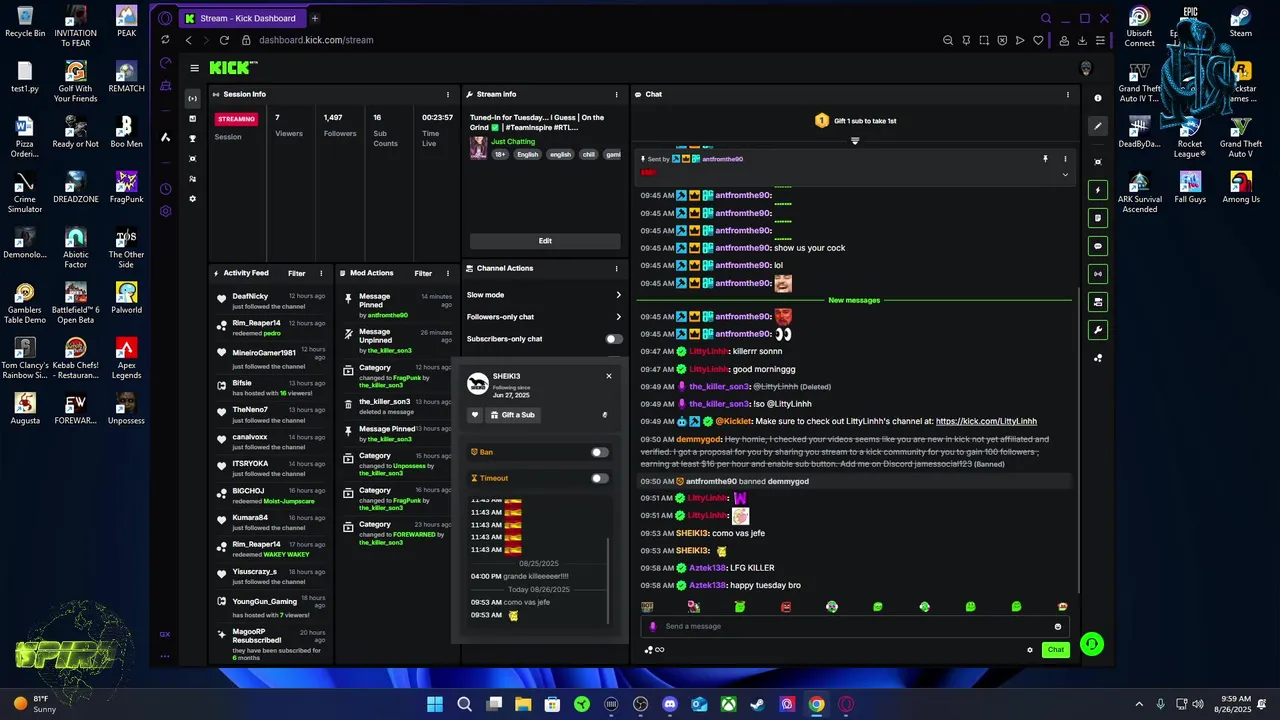Image resolution: width=1280 pixels, height=720 pixels.
Task: Click the info icon in right widget bar
Action: pos(1098,98)
